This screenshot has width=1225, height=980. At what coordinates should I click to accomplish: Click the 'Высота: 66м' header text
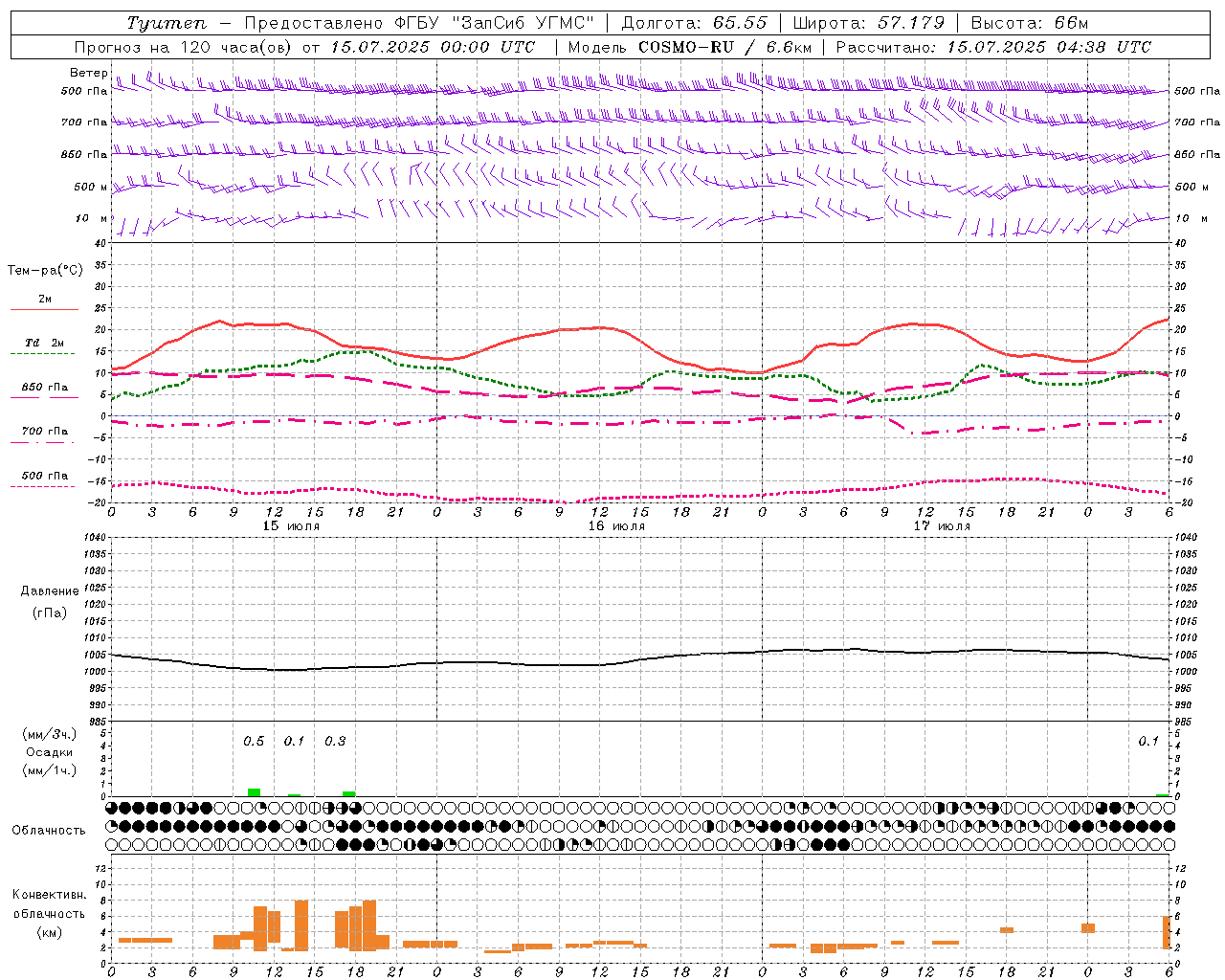coord(1030,23)
